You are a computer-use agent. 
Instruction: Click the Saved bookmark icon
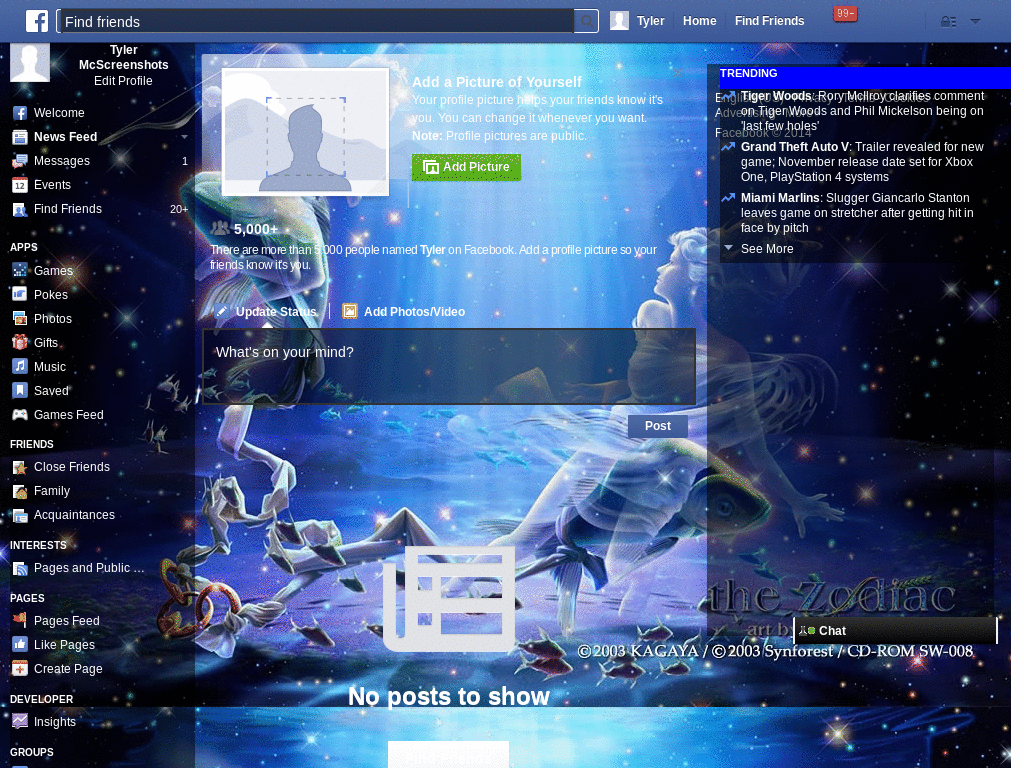pos(20,391)
